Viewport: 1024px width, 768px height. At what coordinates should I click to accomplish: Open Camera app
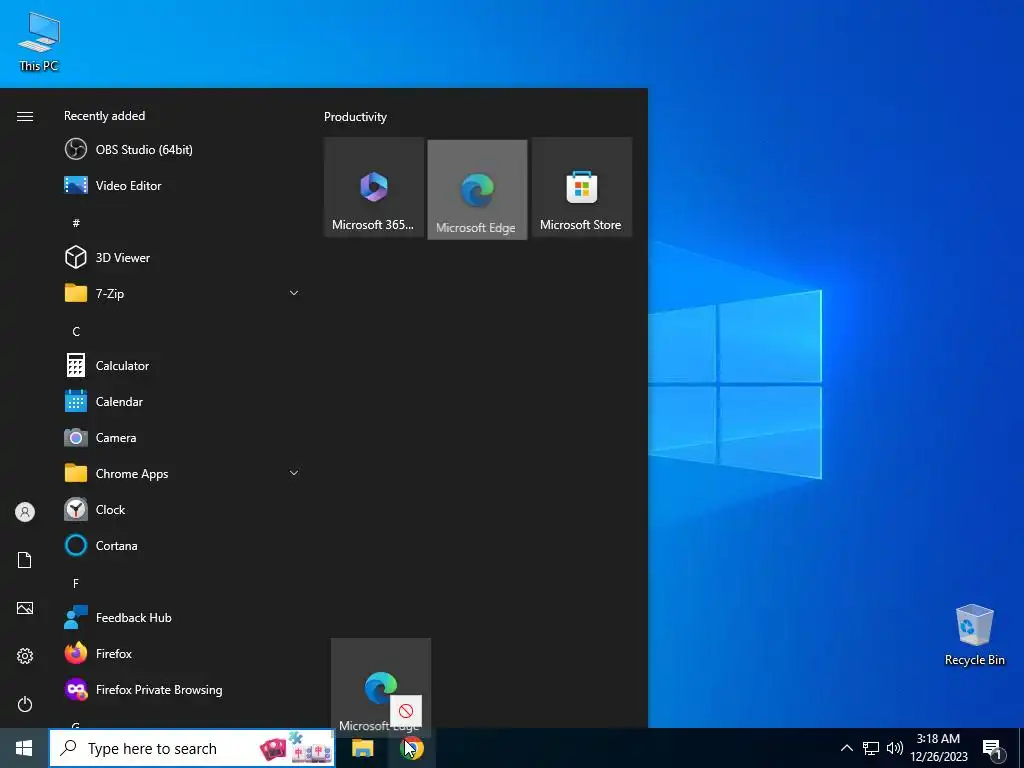click(181, 438)
